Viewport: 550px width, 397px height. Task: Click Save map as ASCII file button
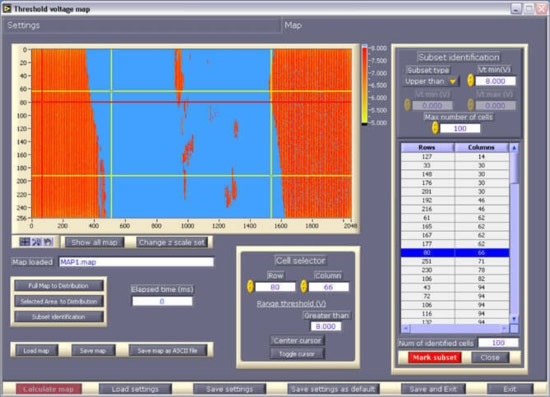[167, 350]
